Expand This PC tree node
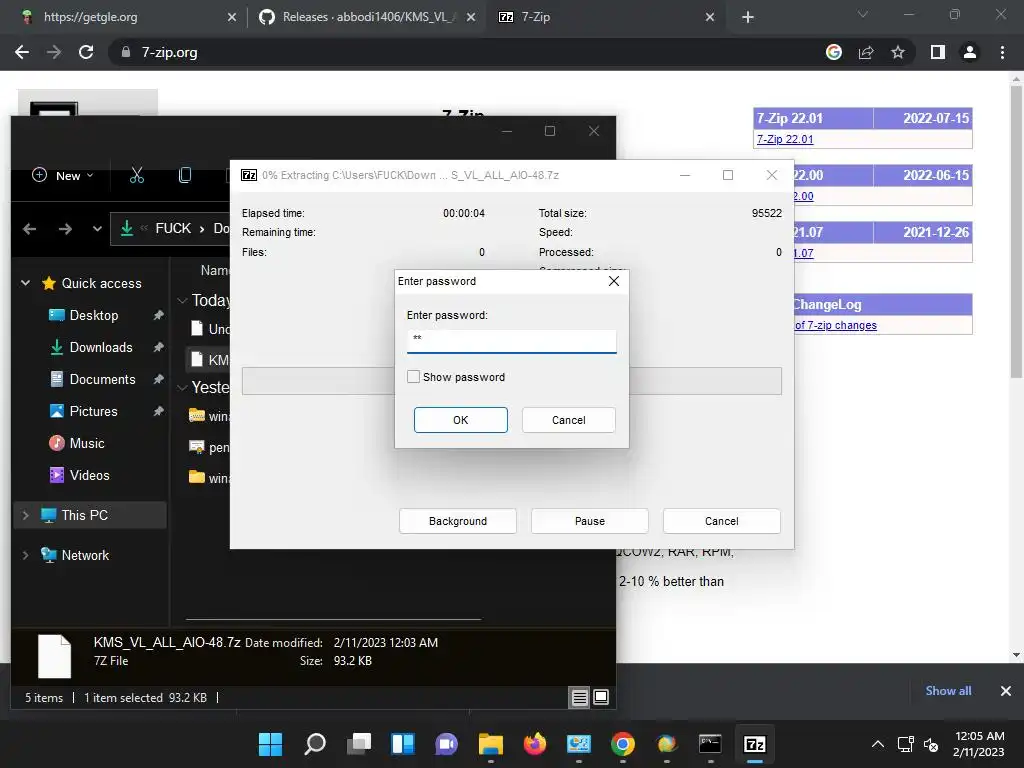This screenshot has height=768, width=1024. tap(25, 515)
